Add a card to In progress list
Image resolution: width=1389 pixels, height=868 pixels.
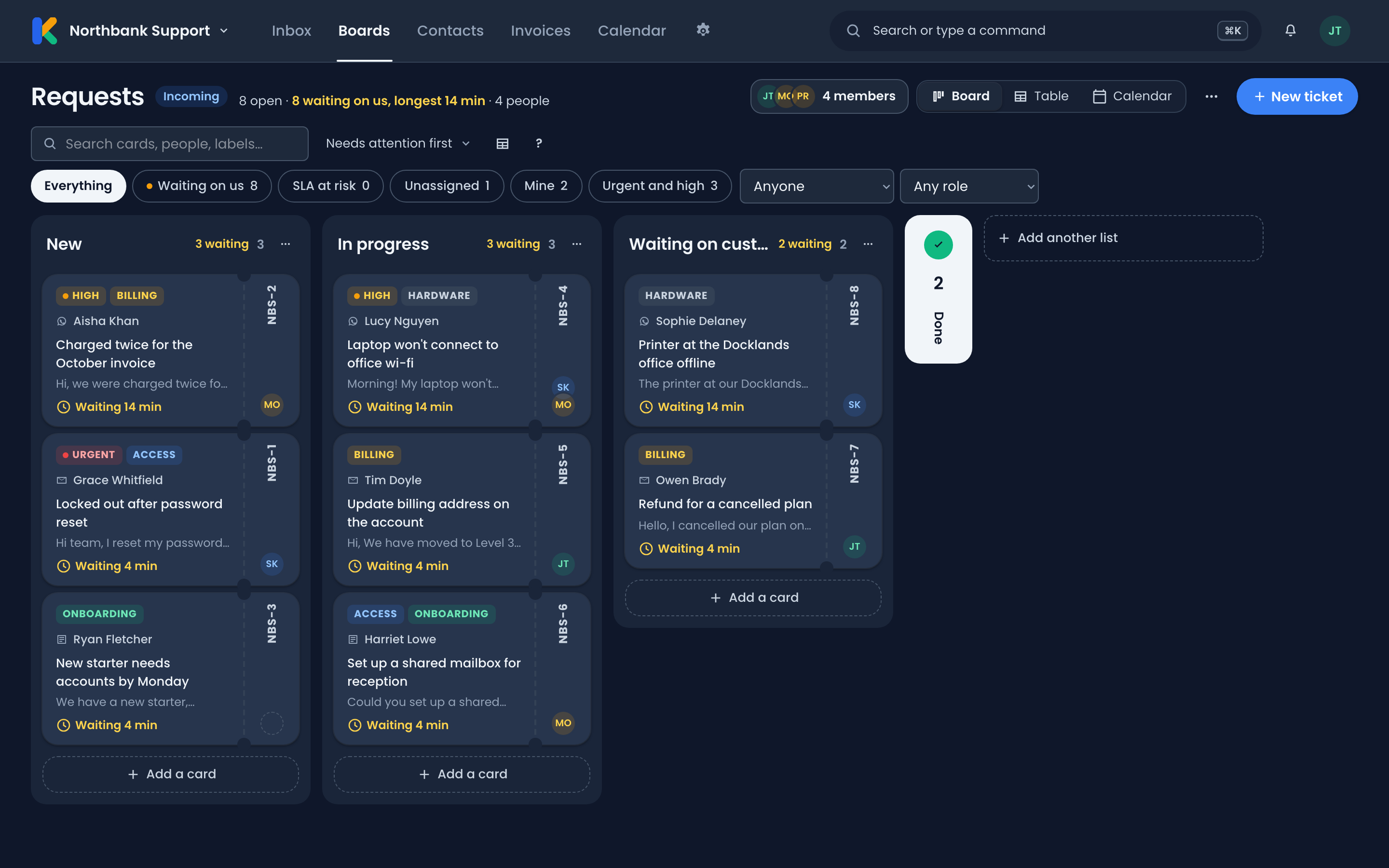[x=462, y=774]
